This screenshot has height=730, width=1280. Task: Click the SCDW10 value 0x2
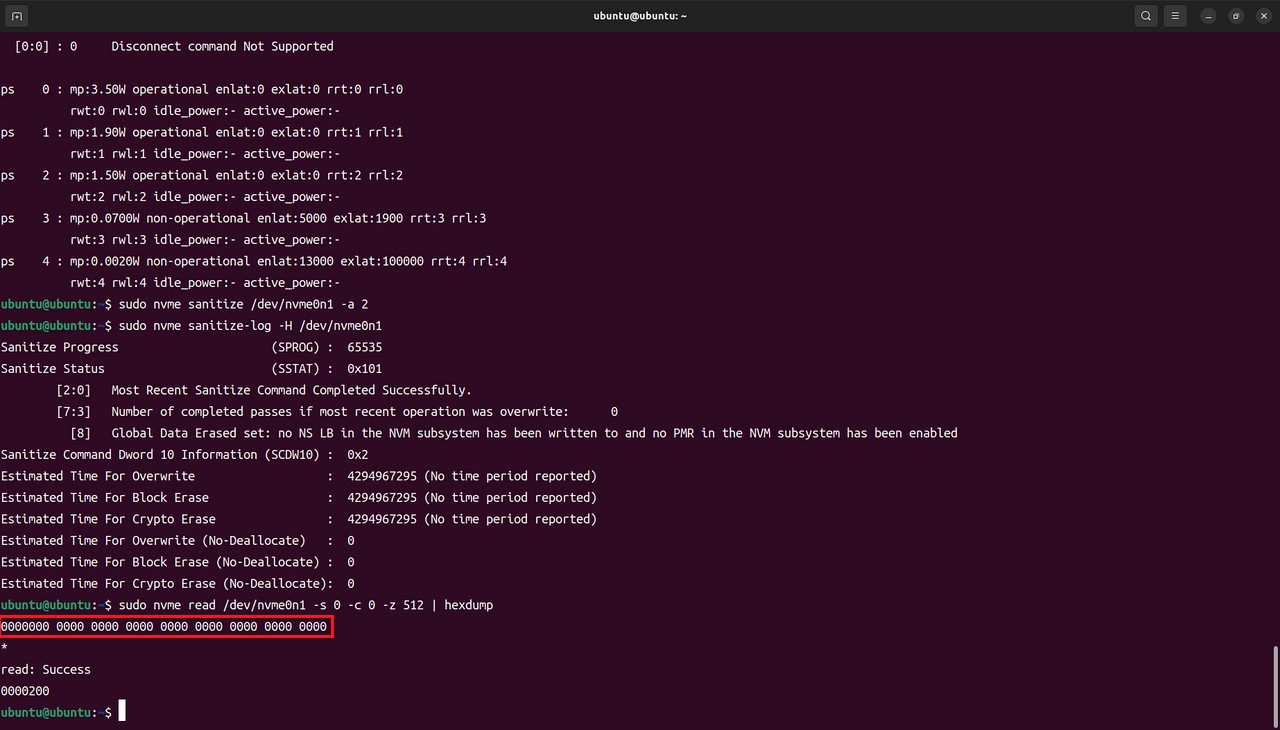[x=358, y=455]
